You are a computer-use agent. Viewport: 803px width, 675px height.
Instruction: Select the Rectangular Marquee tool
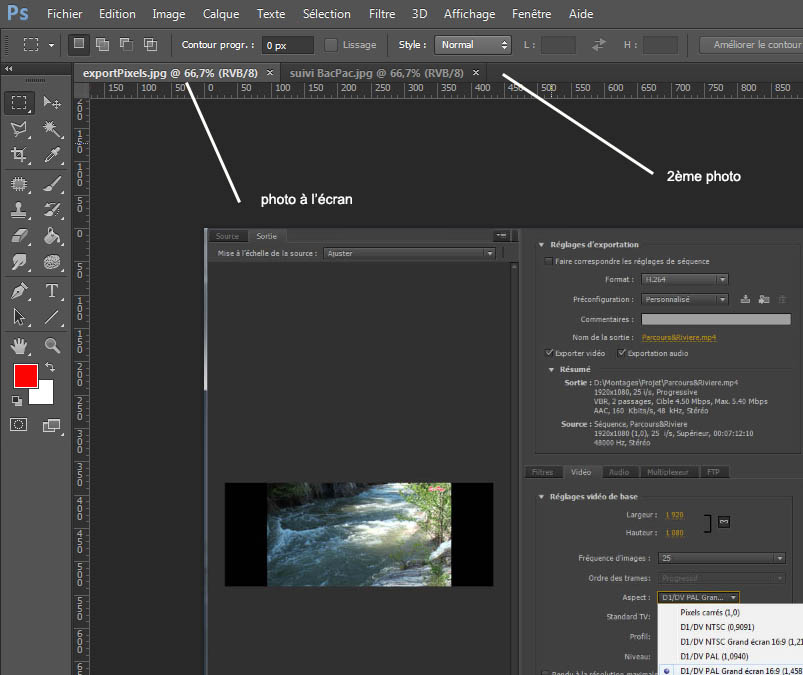click(19, 103)
